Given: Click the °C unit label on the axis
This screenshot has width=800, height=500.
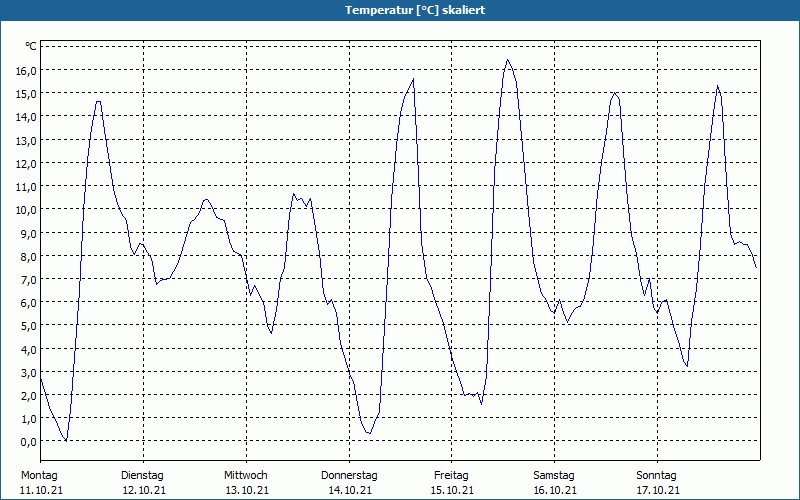Looking at the screenshot, I should [31, 46].
